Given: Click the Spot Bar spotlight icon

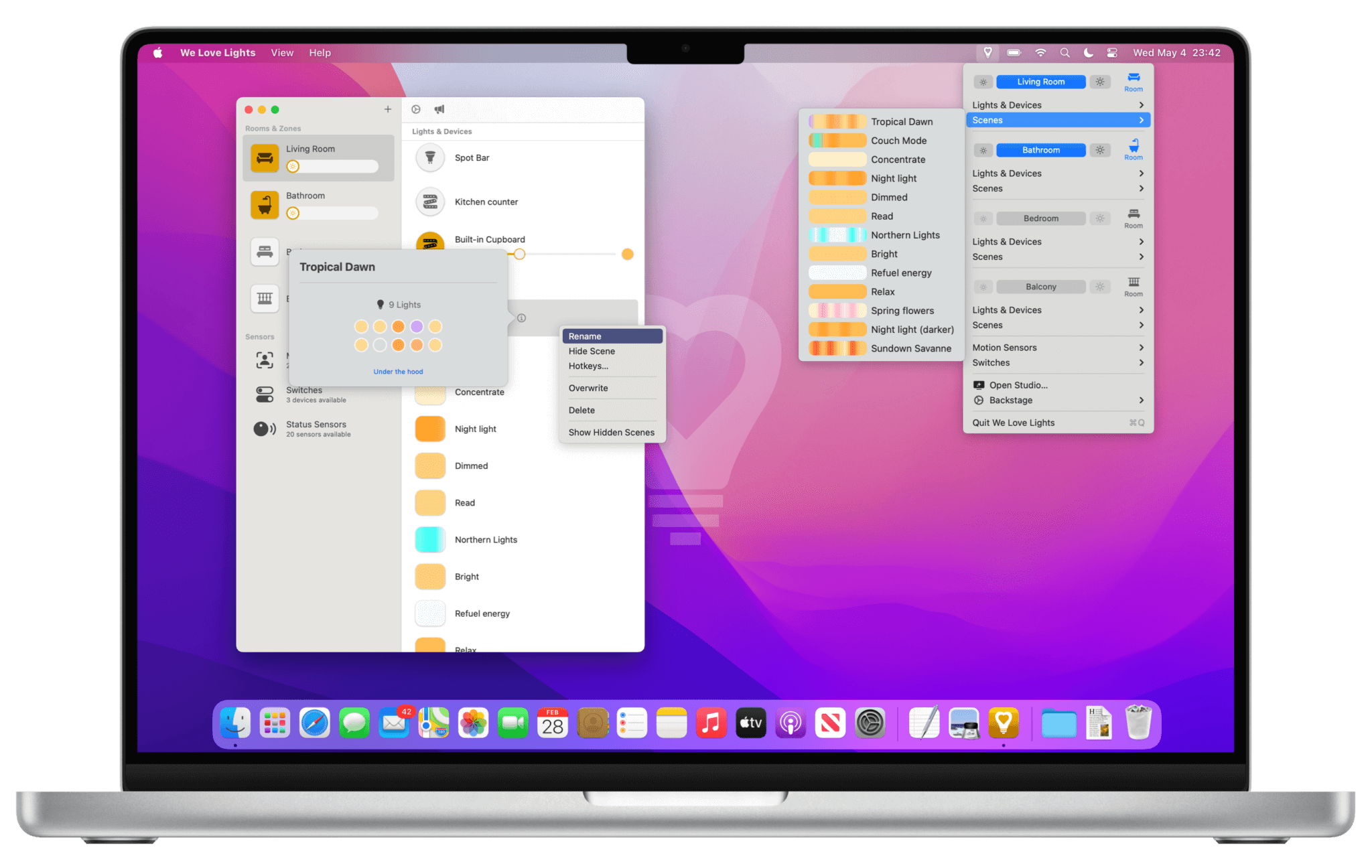Looking at the screenshot, I should point(430,158).
